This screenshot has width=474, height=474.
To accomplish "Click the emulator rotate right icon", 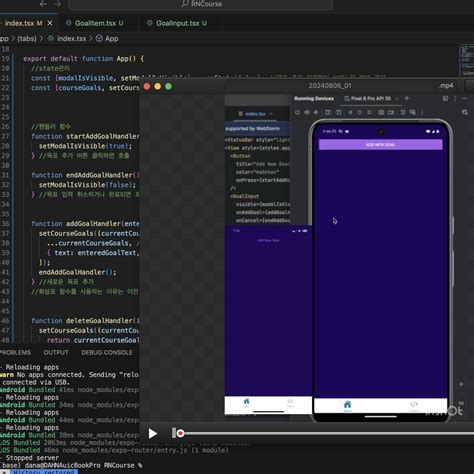I will pyautogui.click(x=338, y=112).
